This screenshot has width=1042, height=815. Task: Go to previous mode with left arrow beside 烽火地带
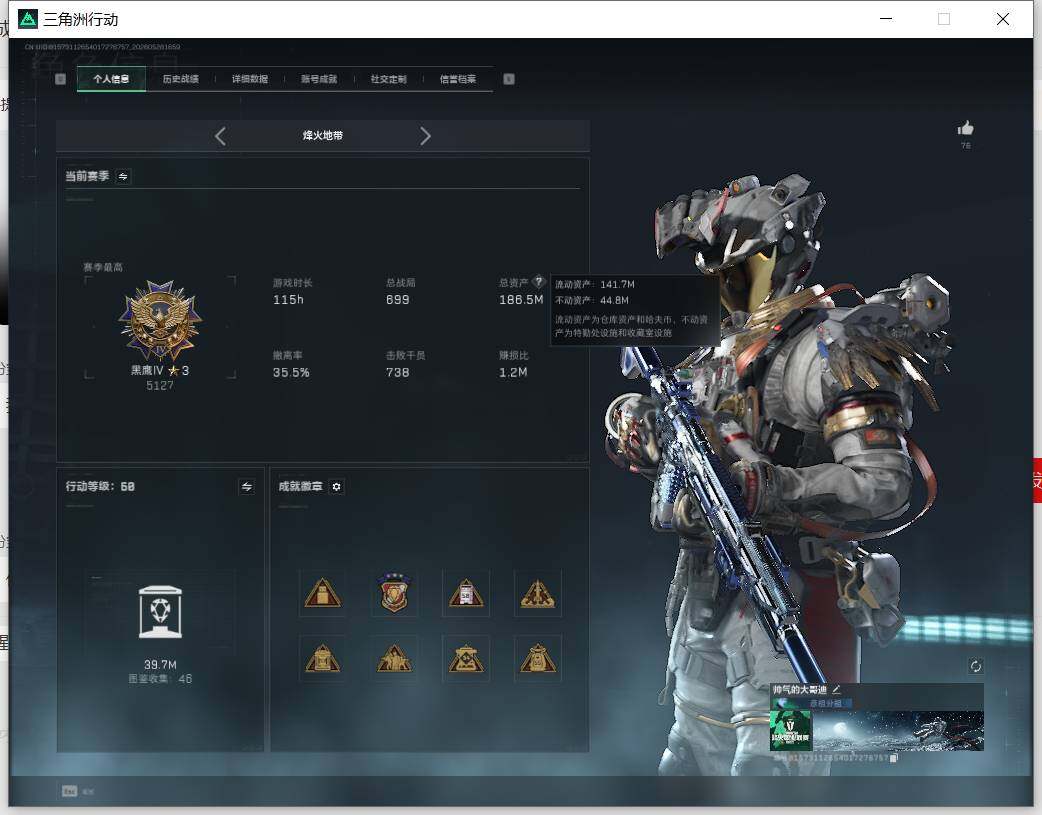pyautogui.click(x=221, y=136)
